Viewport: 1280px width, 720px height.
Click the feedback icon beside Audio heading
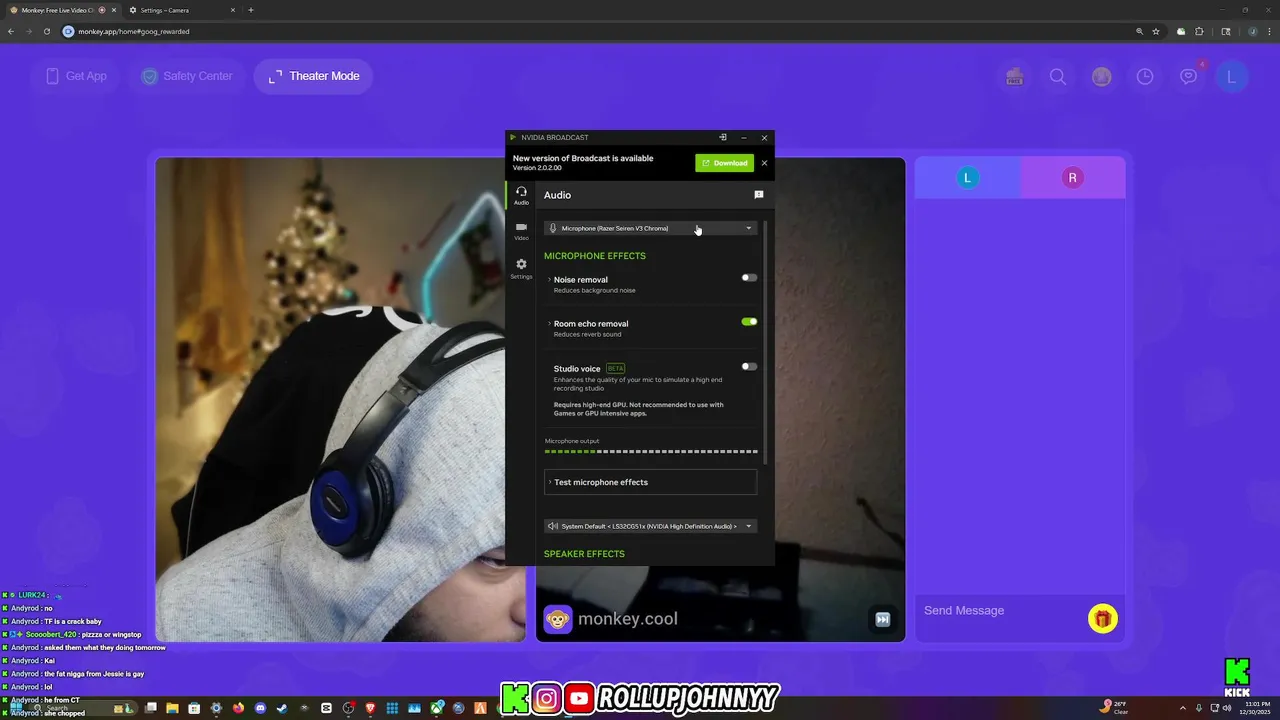coord(758,195)
